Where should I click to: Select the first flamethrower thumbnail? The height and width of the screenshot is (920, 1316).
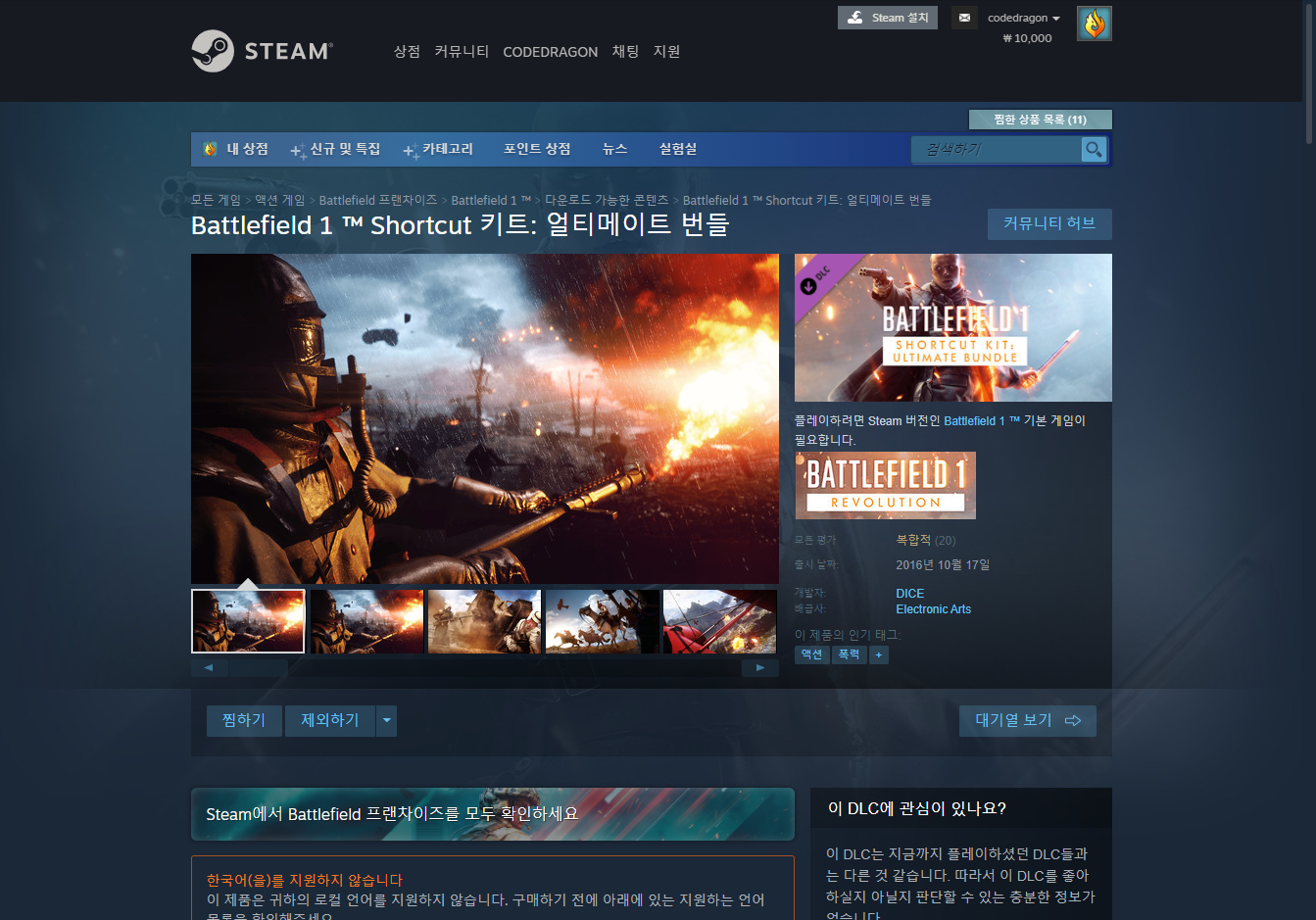click(248, 621)
